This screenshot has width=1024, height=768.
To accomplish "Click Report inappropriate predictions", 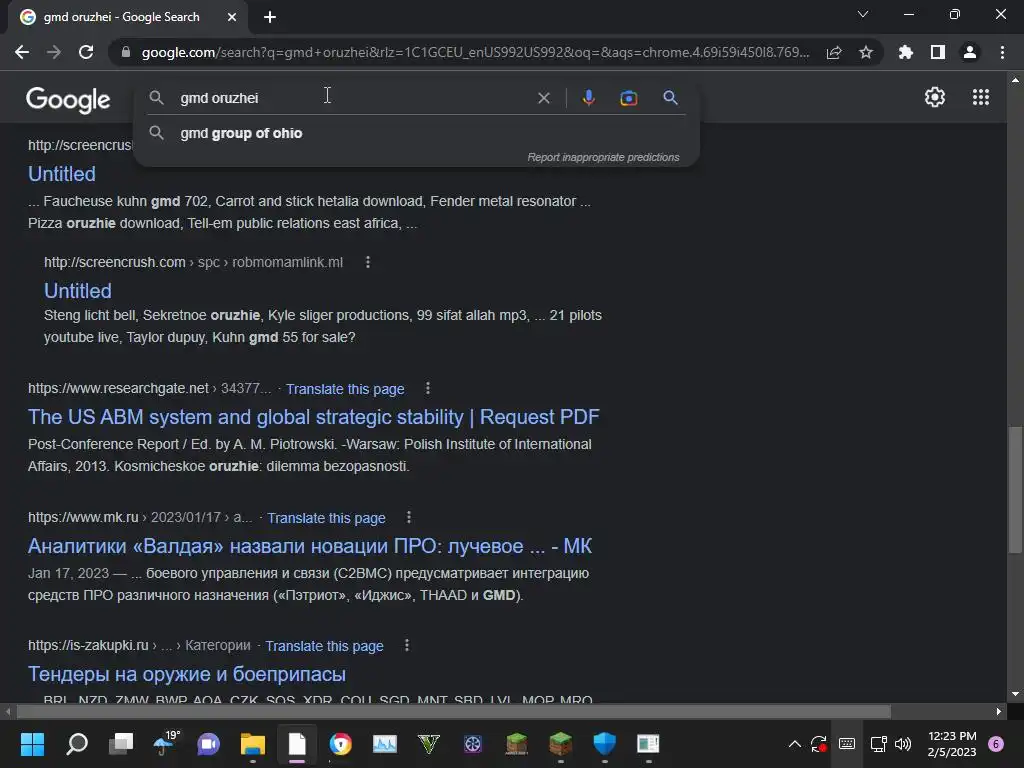I will pos(603,157).
